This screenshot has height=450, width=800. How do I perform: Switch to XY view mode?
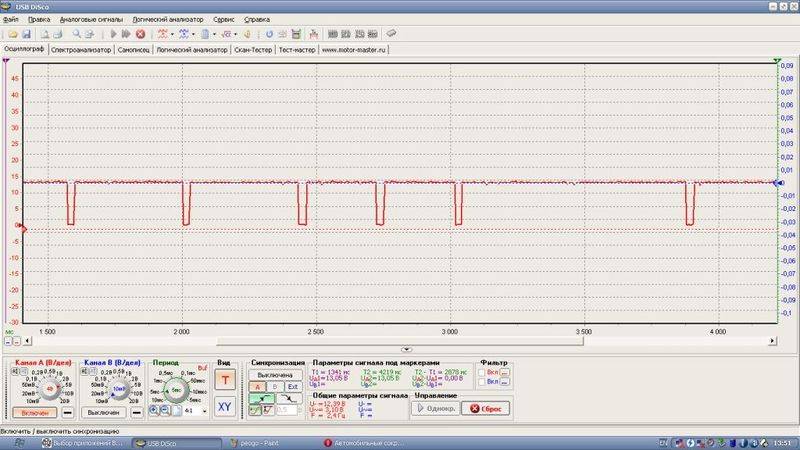click(225, 406)
